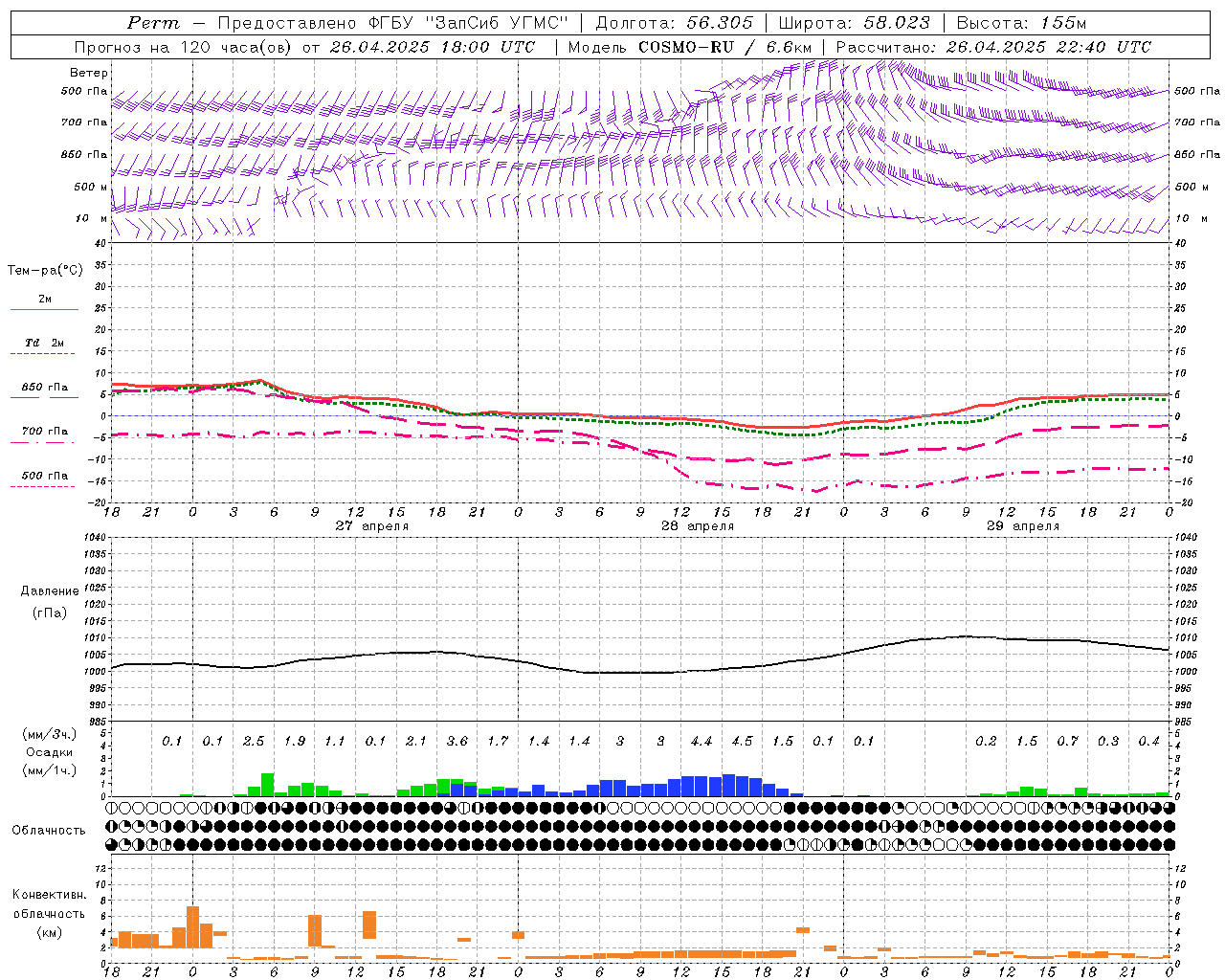Click the "Тем-ра(°C)" temperature panel label
Image resolution: width=1225 pixels, height=980 pixels.
click(x=45, y=271)
